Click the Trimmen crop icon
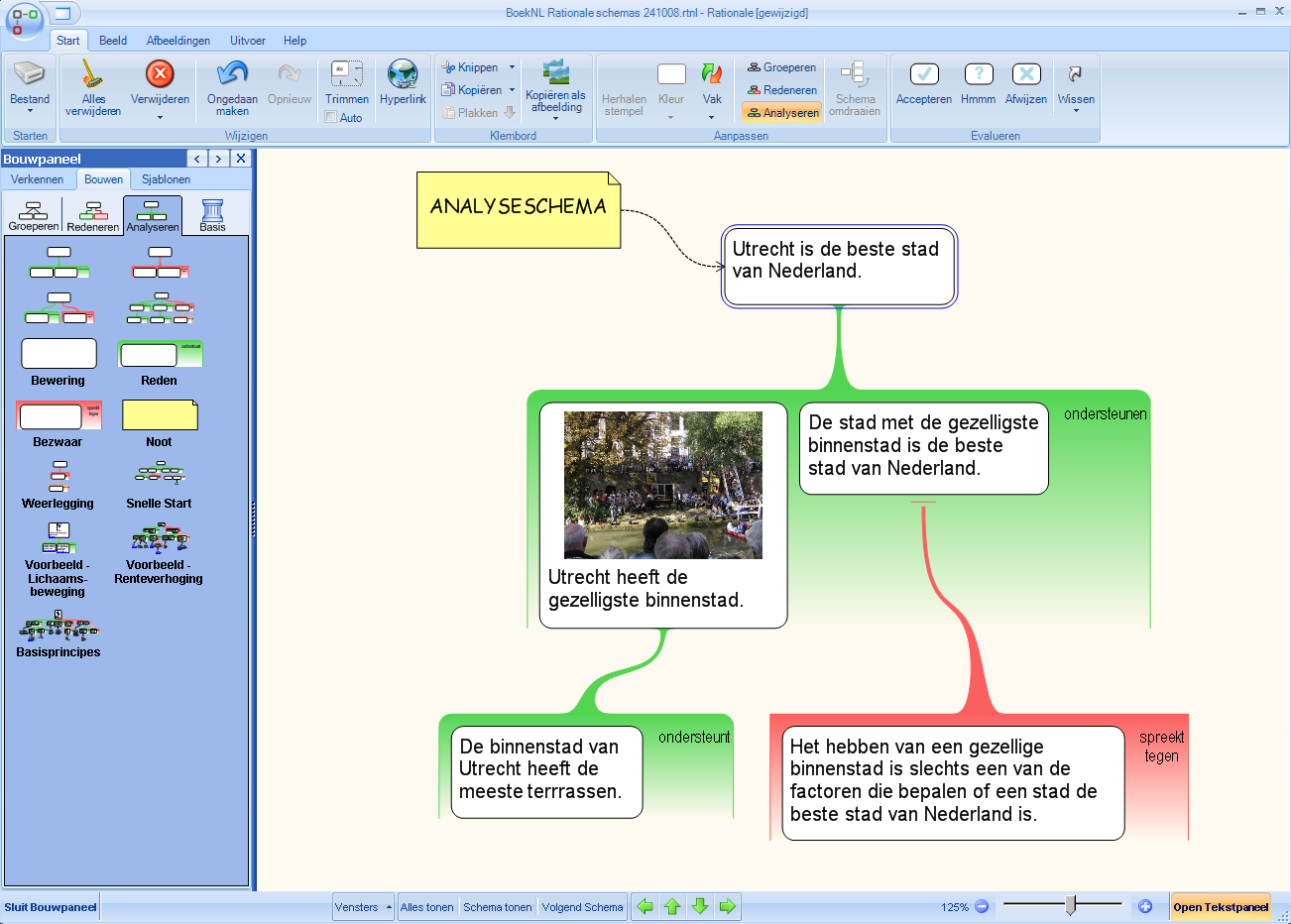This screenshot has height=924, width=1291. click(347, 74)
